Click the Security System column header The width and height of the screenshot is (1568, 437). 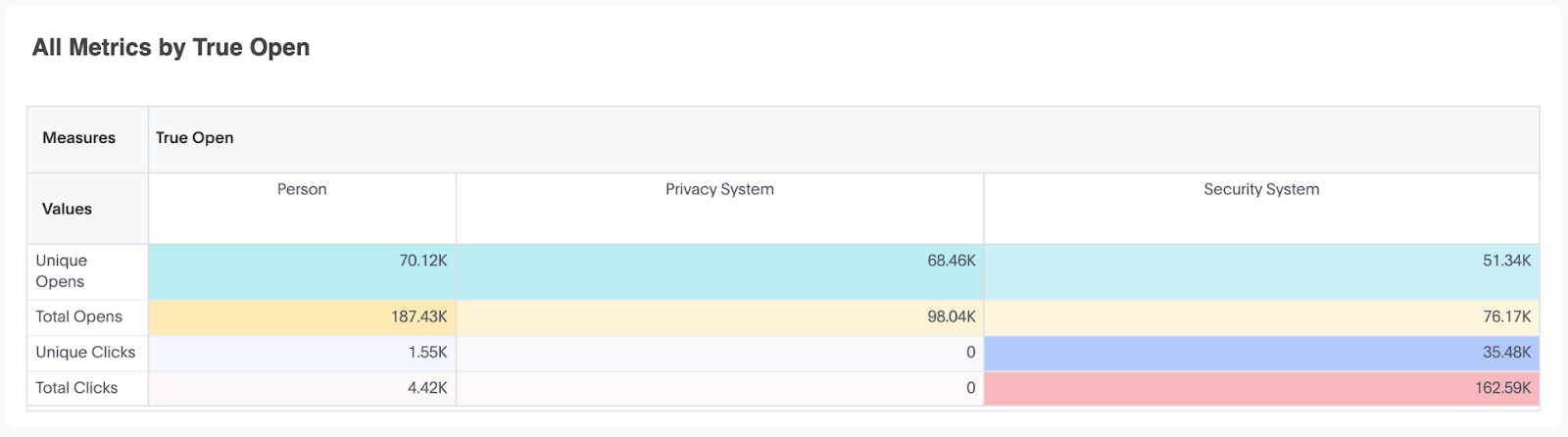[x=1261, y=209]
